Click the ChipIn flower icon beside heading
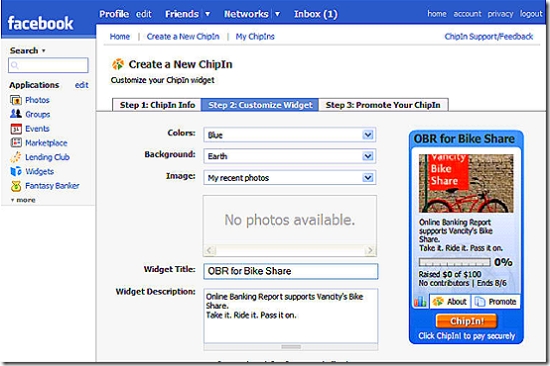550x366 pixels. 118,64
